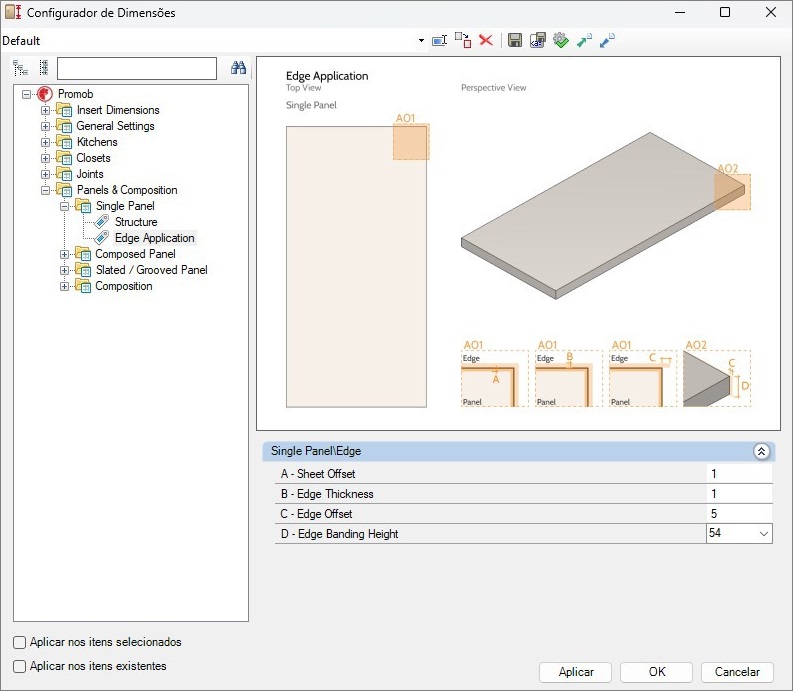Click the red X delete icon
Image resolution: width=793 pixels, height=691 pixels.
[486, 40]
